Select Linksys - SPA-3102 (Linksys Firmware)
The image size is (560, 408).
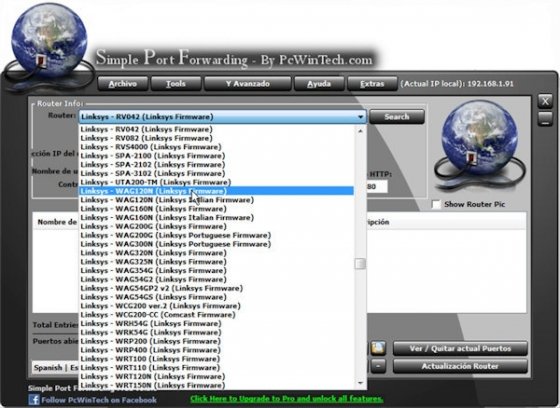point(216,173)
